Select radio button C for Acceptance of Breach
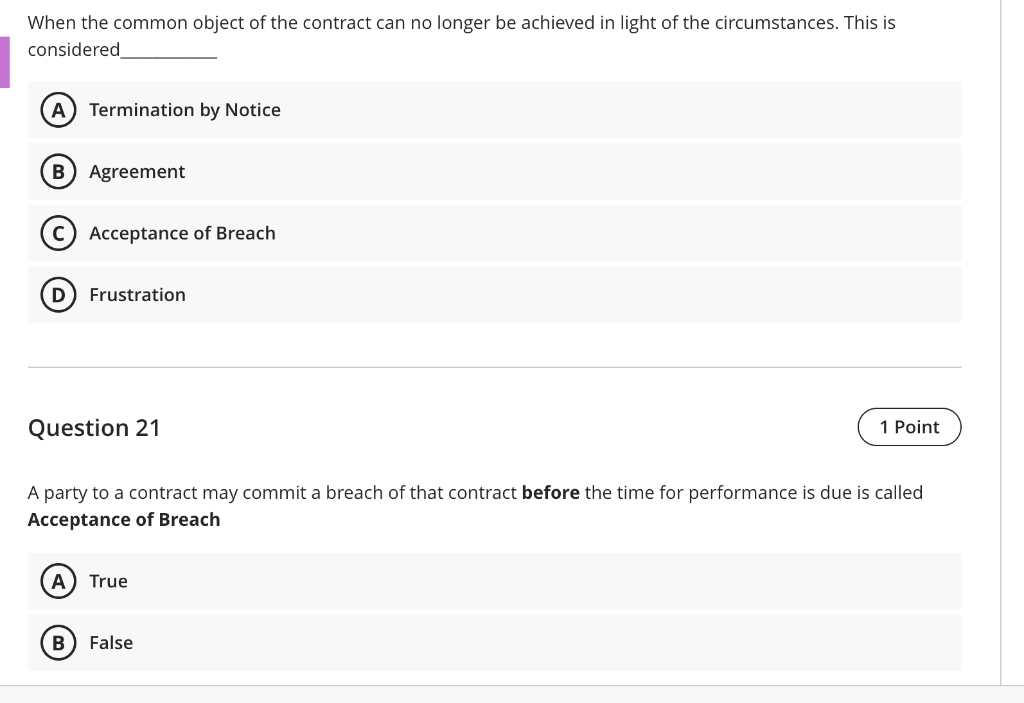Screen dimensions: 1024x703 57,233
